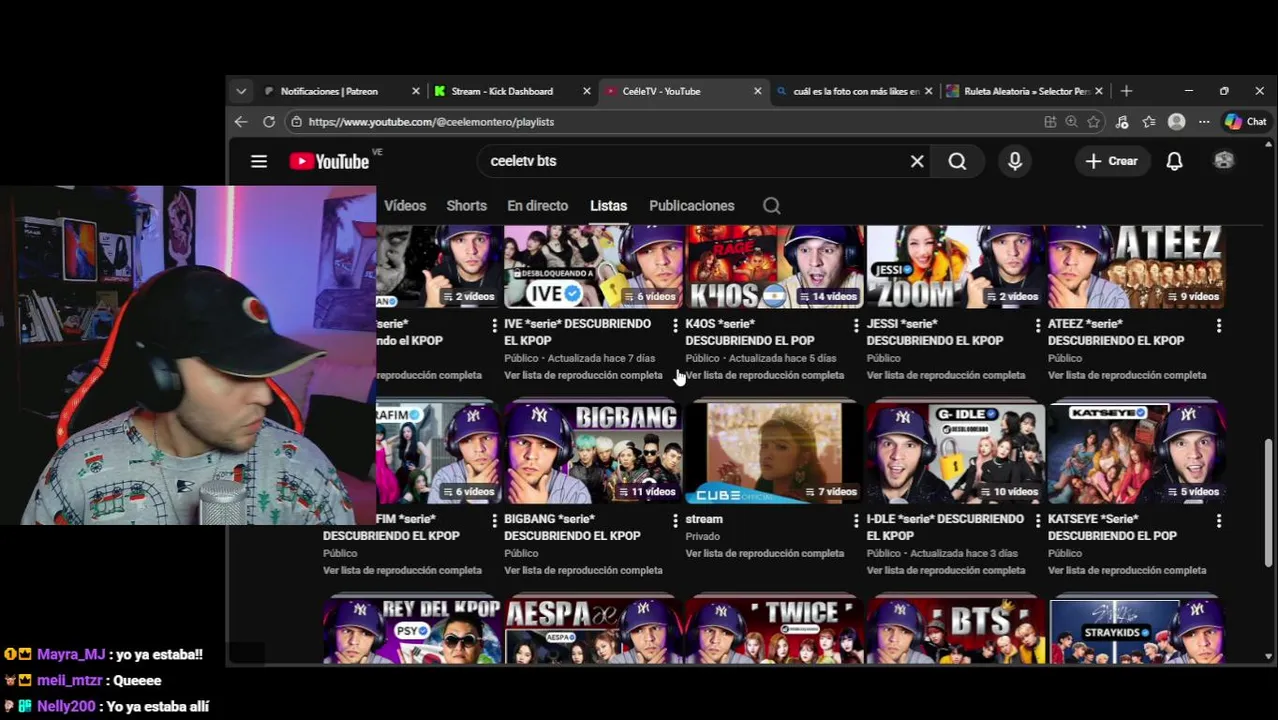Screen dimensions: 1278x720
Task: Select the channel Listas tab
Action: point(608,206)
